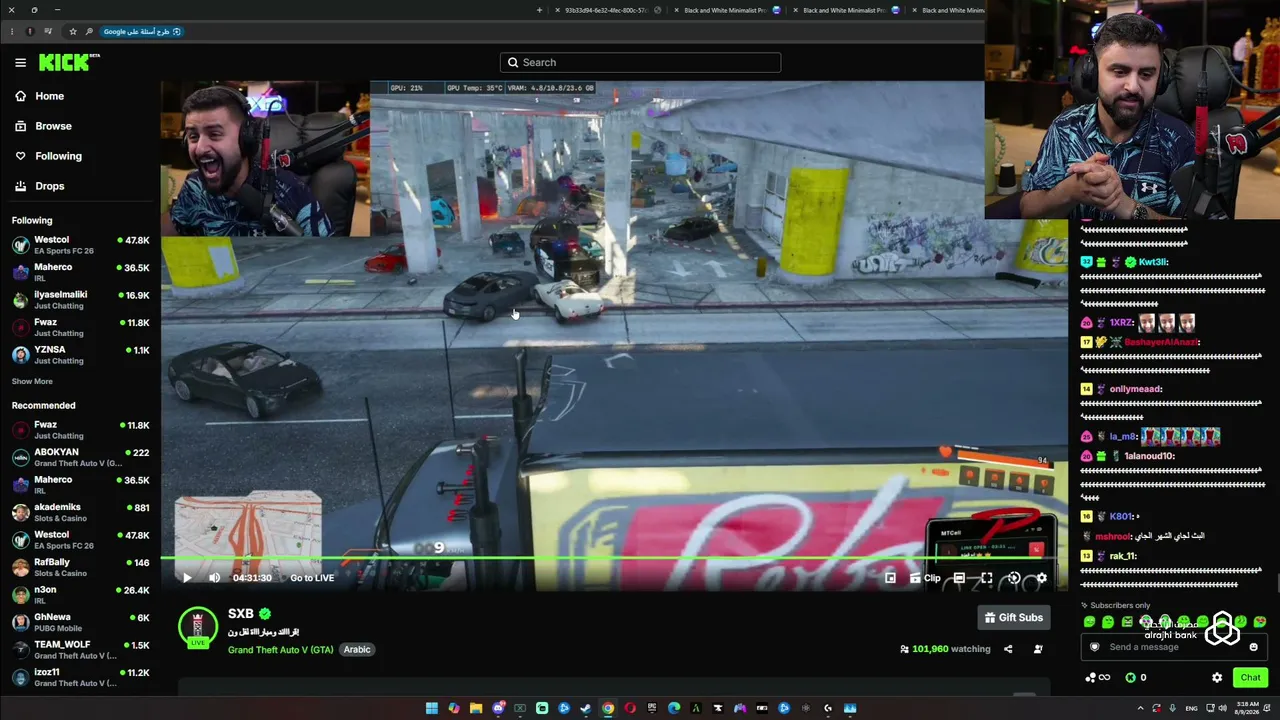Click the Gift Subs button
1280x720 pixels.
tap(1014, 618)
